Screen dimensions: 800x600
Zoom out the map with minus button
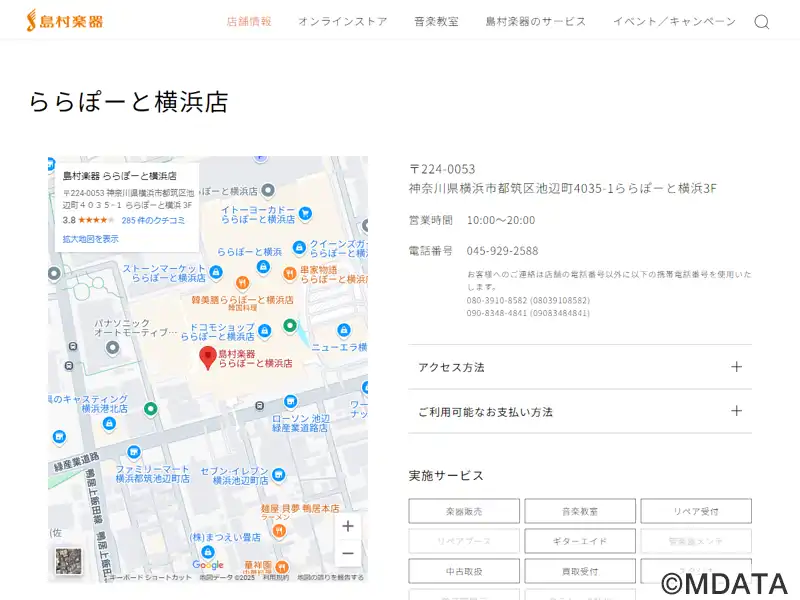[348, 553]
